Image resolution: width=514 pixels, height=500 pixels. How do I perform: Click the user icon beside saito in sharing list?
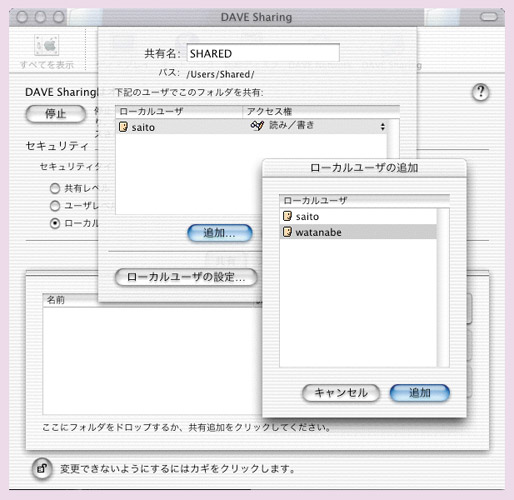123,127
